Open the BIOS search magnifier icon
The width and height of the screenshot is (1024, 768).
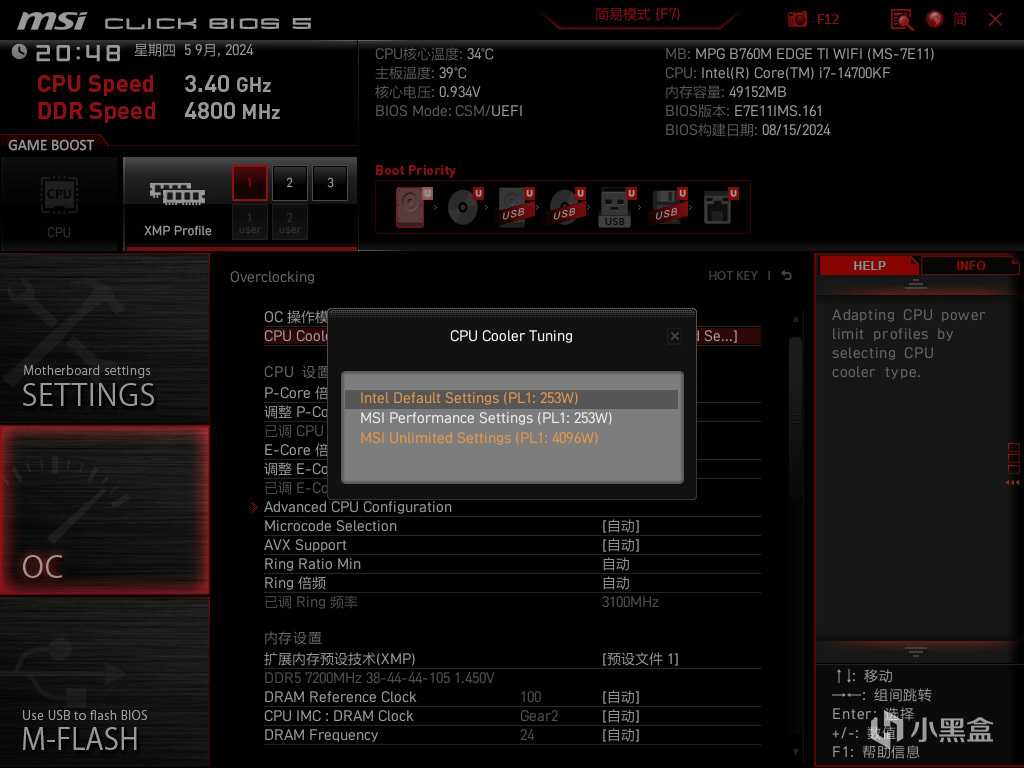pos(902,20)
